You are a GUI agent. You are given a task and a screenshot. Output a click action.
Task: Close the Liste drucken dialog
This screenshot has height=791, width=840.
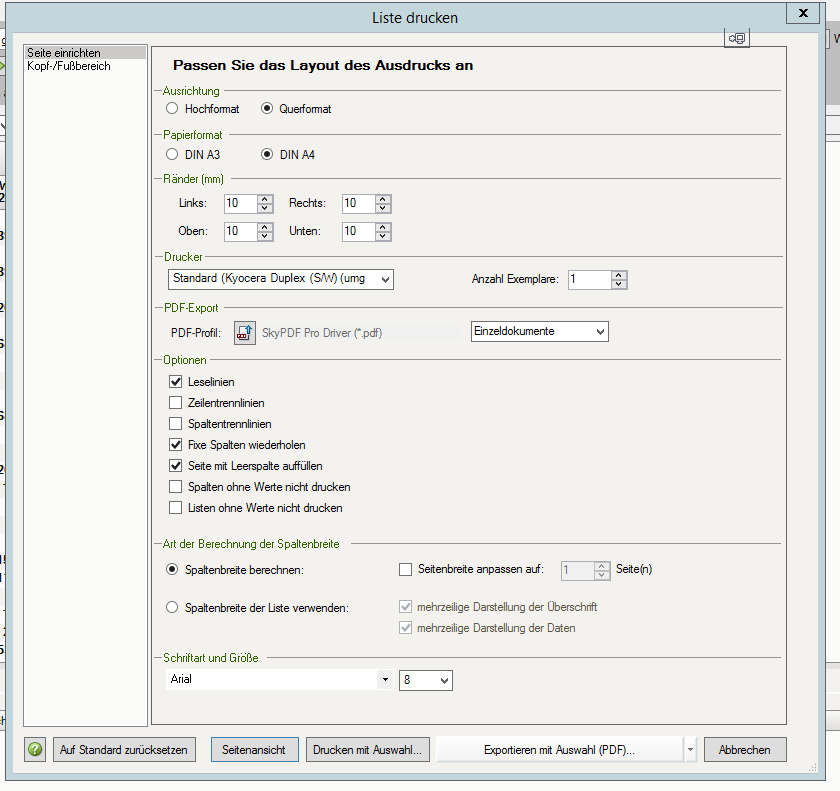point(802,13)
